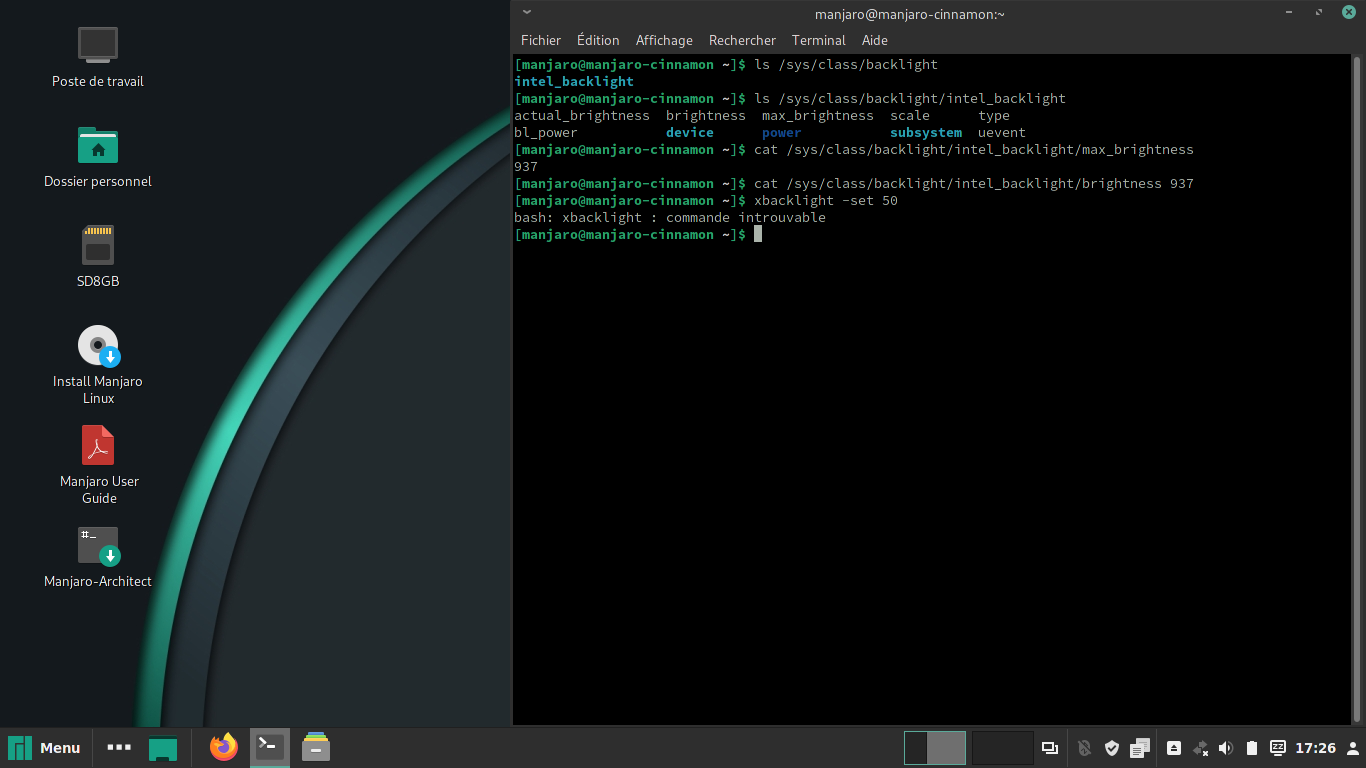Open the window list applet icon

pyautogui.click(x=1050, y=748)
